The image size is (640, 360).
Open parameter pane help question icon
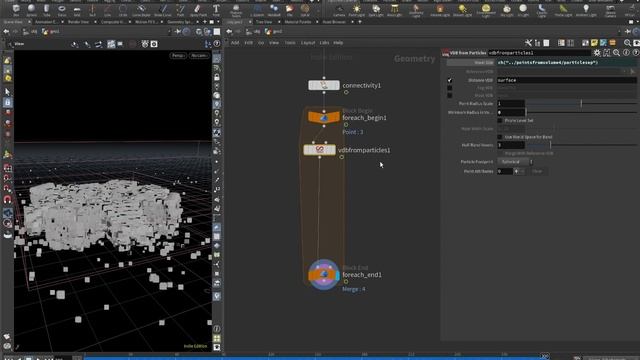[636, 53]
